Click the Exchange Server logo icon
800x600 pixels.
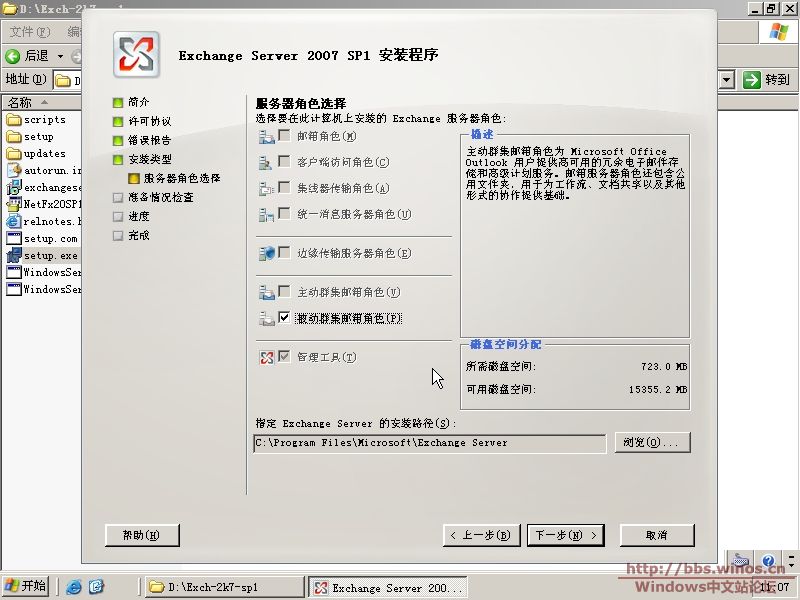click(x=137, y=55)
